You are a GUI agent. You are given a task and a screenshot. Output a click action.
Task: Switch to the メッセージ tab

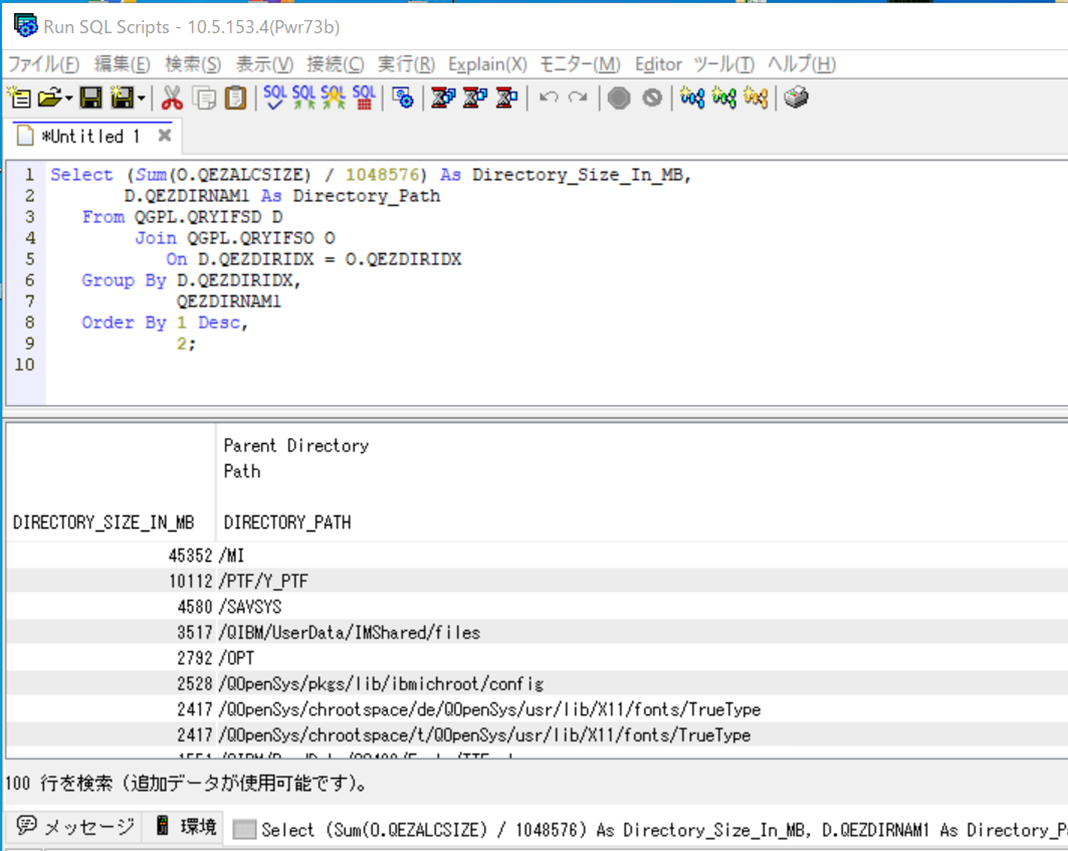(76, 826)
